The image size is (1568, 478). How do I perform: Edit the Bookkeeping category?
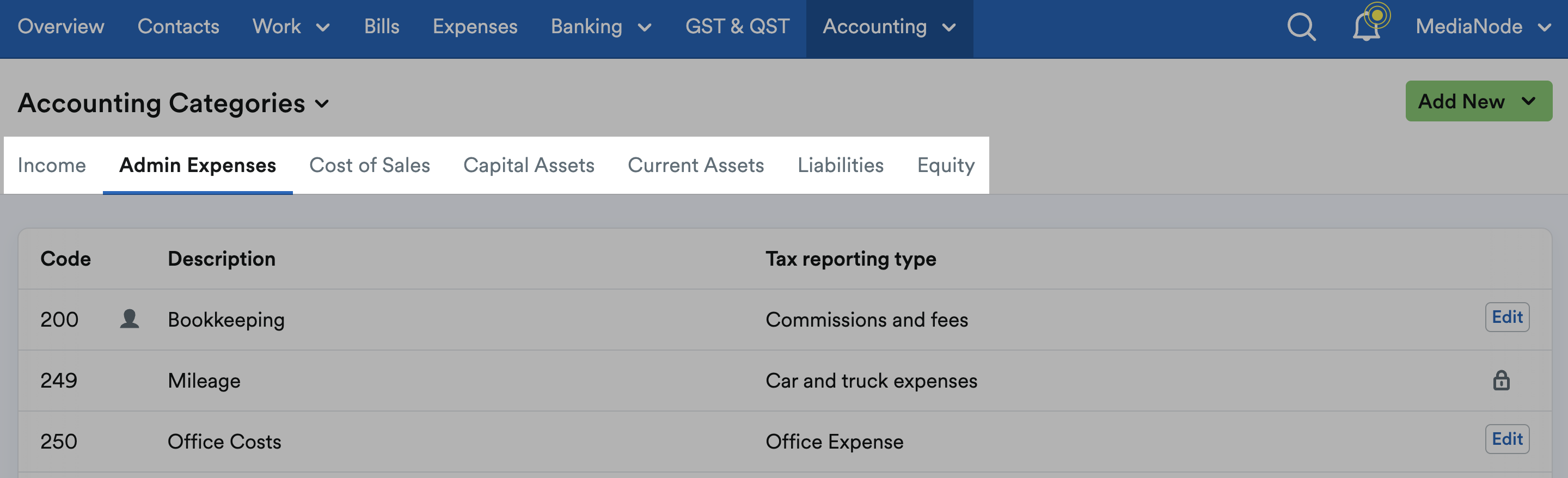click(x=1507, y=317)
